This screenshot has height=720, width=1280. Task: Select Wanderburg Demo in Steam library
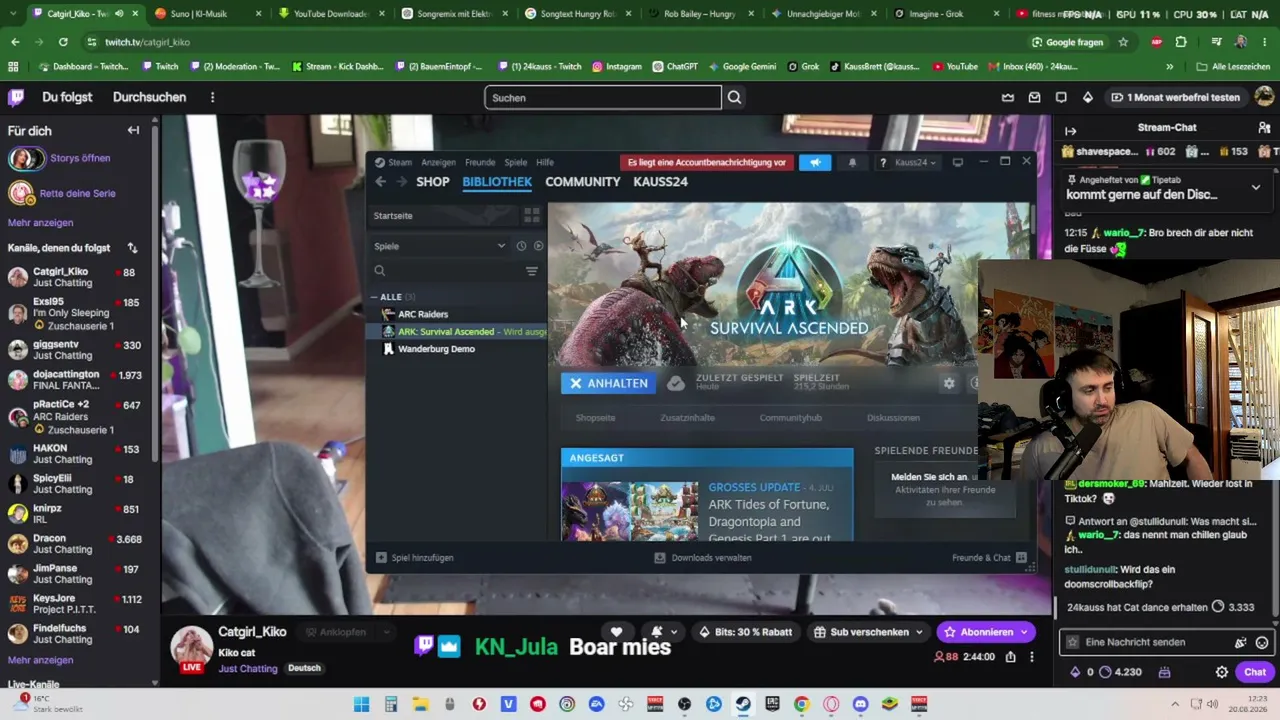(x=436, y=349)
